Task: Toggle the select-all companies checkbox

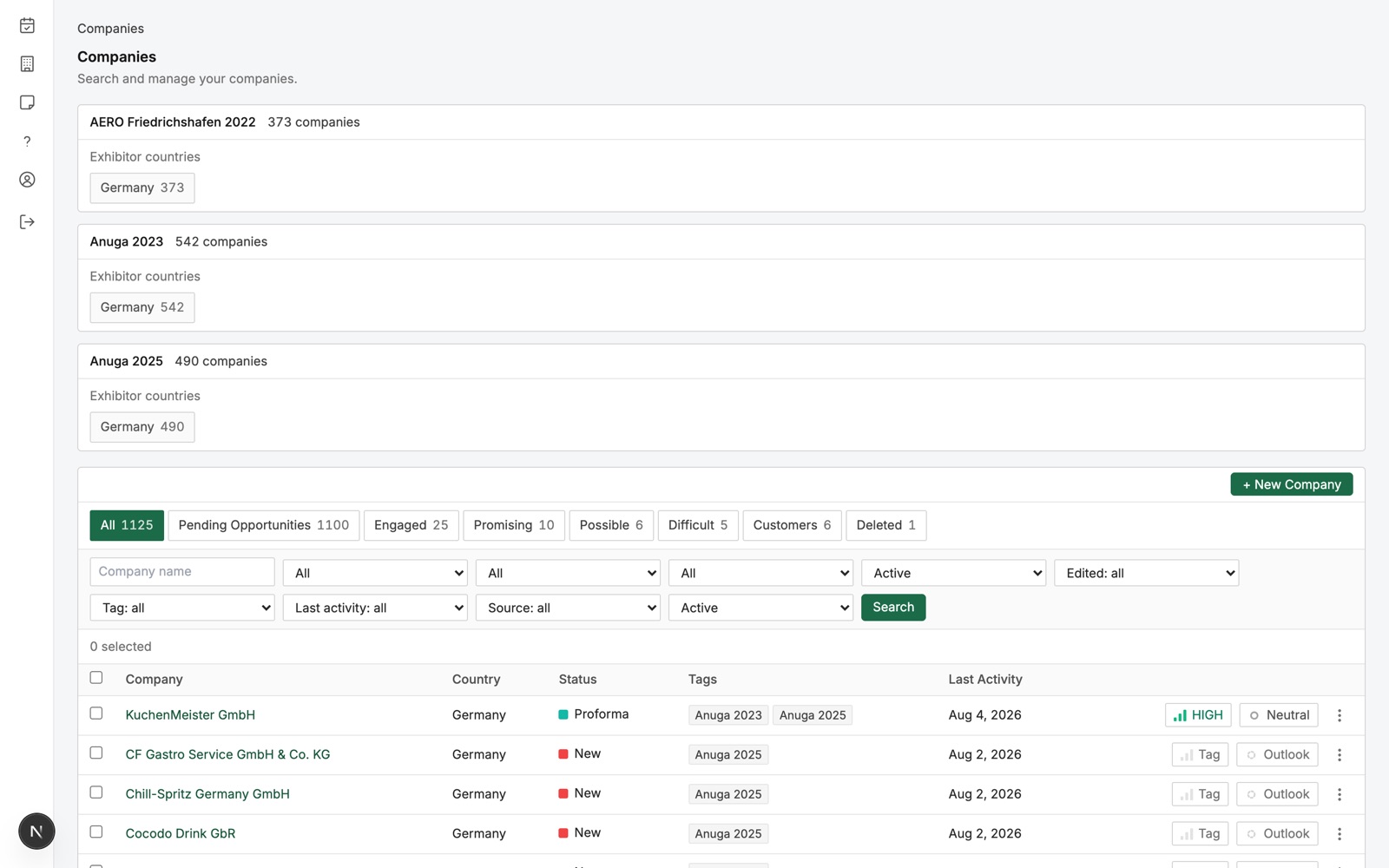Action: [96, 678]
